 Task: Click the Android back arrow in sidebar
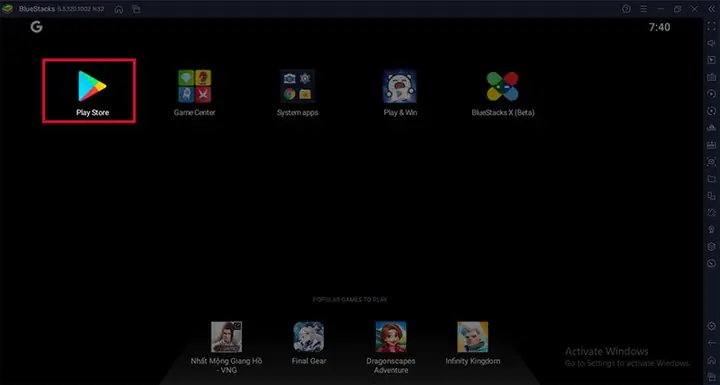click(x=711, y=343)
